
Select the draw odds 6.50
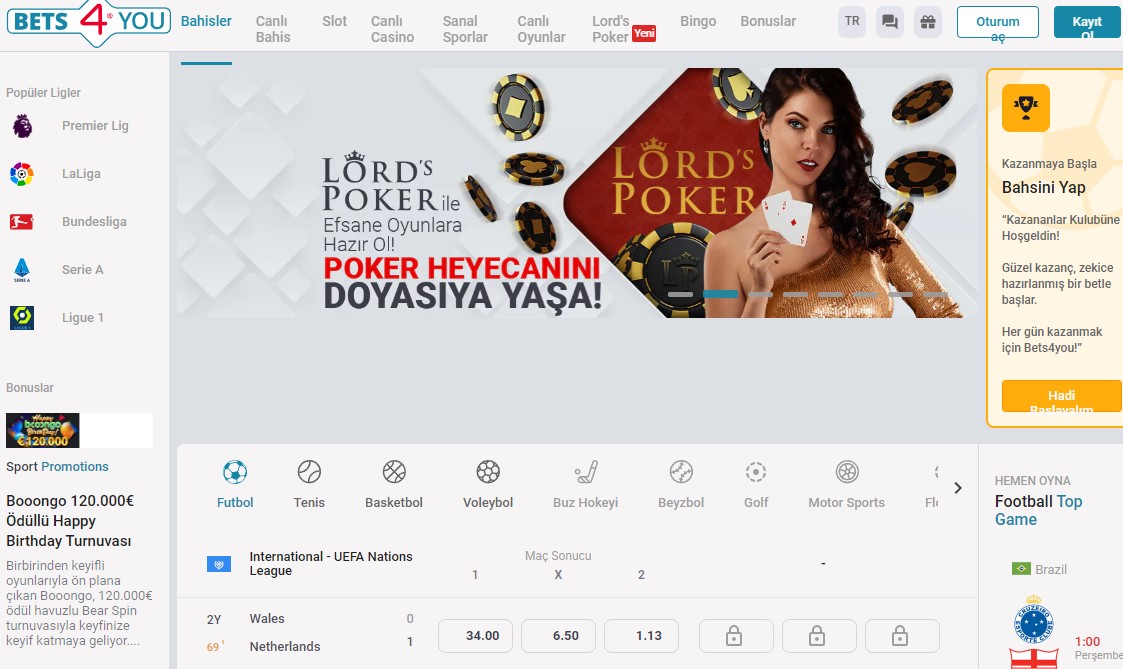(x=559, y=636)
